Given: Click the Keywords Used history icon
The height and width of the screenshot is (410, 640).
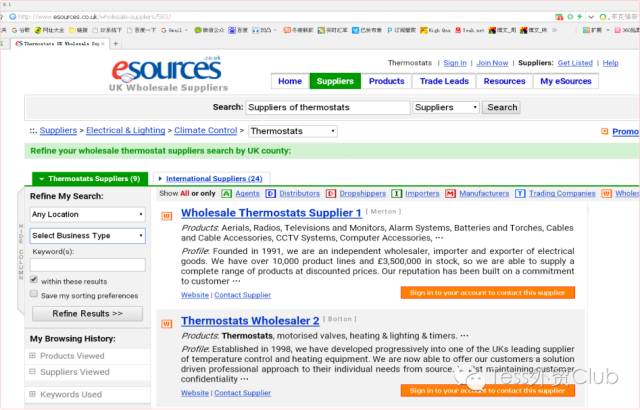Looking at the screenshot, I should (x=33, y=394).
